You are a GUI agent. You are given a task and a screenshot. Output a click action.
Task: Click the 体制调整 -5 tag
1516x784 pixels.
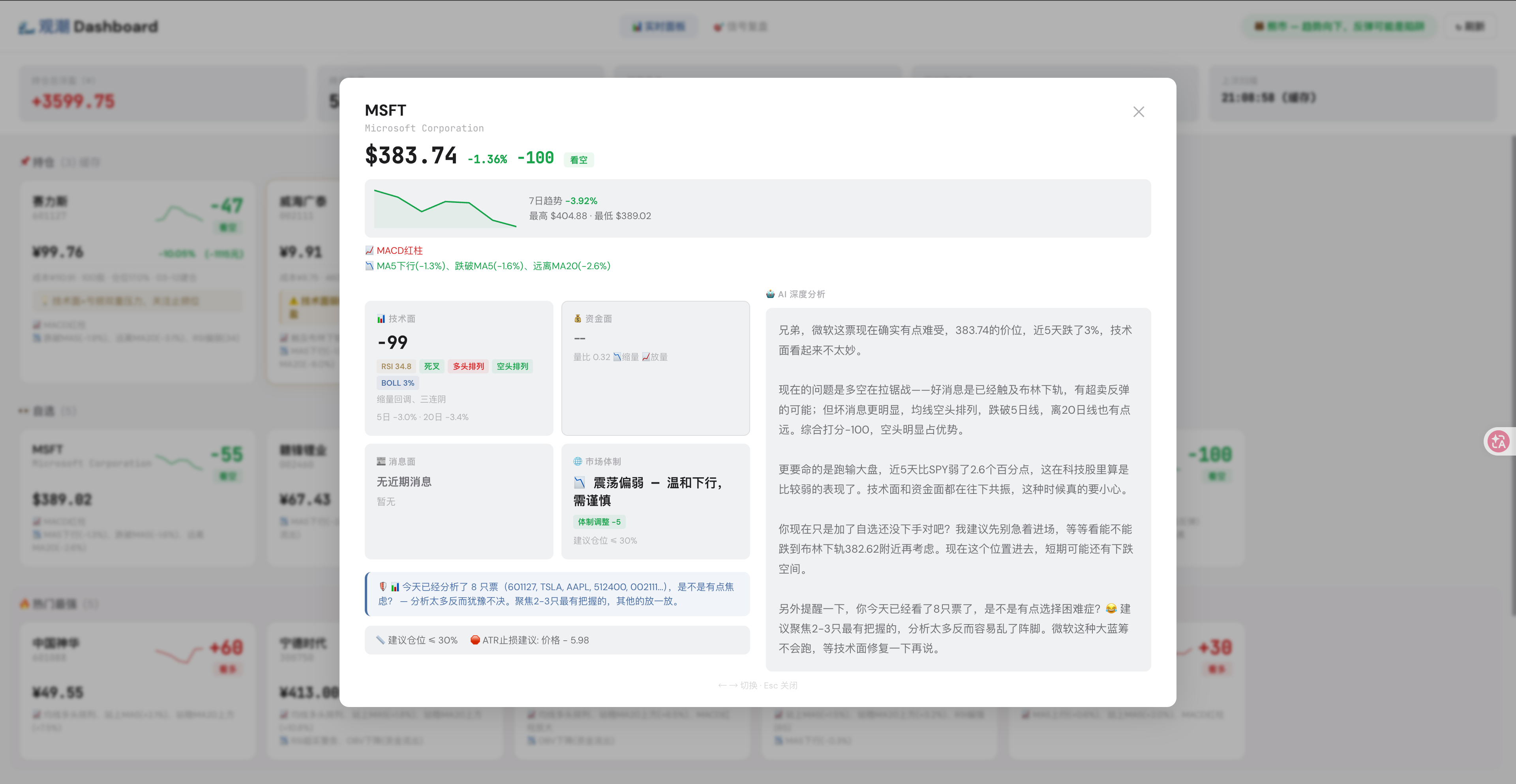click(x=599, y=521)
